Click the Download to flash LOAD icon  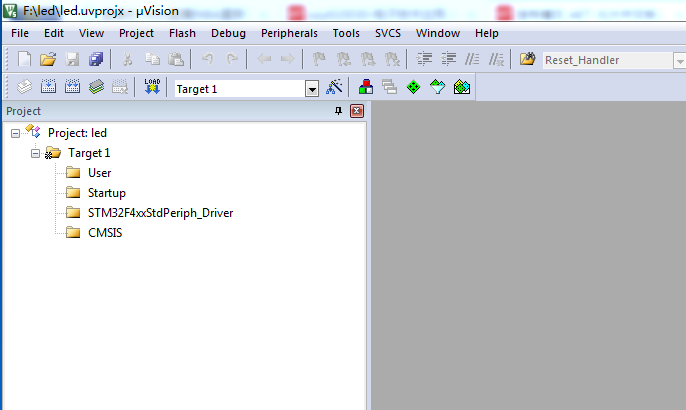coord(152,88)
